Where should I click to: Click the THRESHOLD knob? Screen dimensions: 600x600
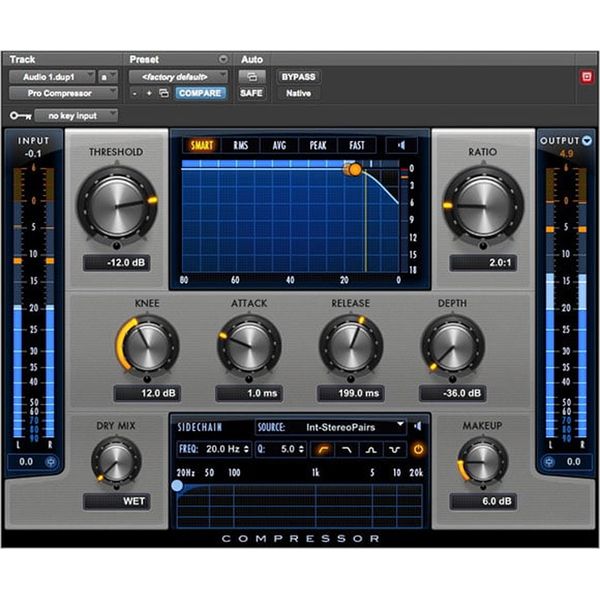pos(116,205)
